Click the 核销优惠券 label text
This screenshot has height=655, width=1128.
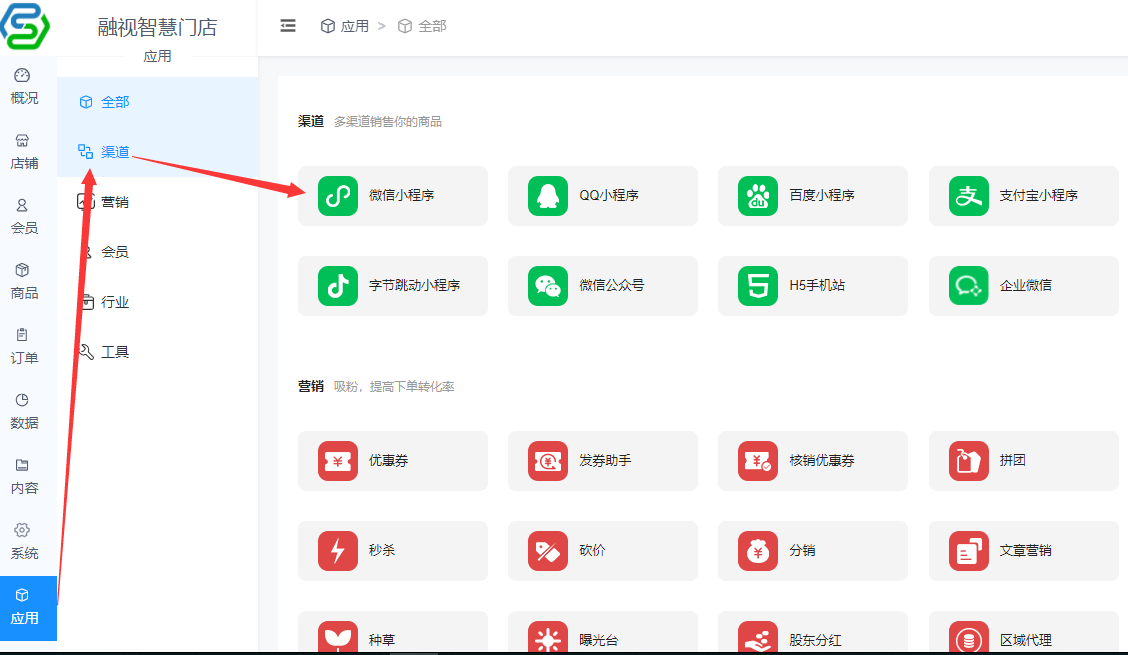click(822, 461)
